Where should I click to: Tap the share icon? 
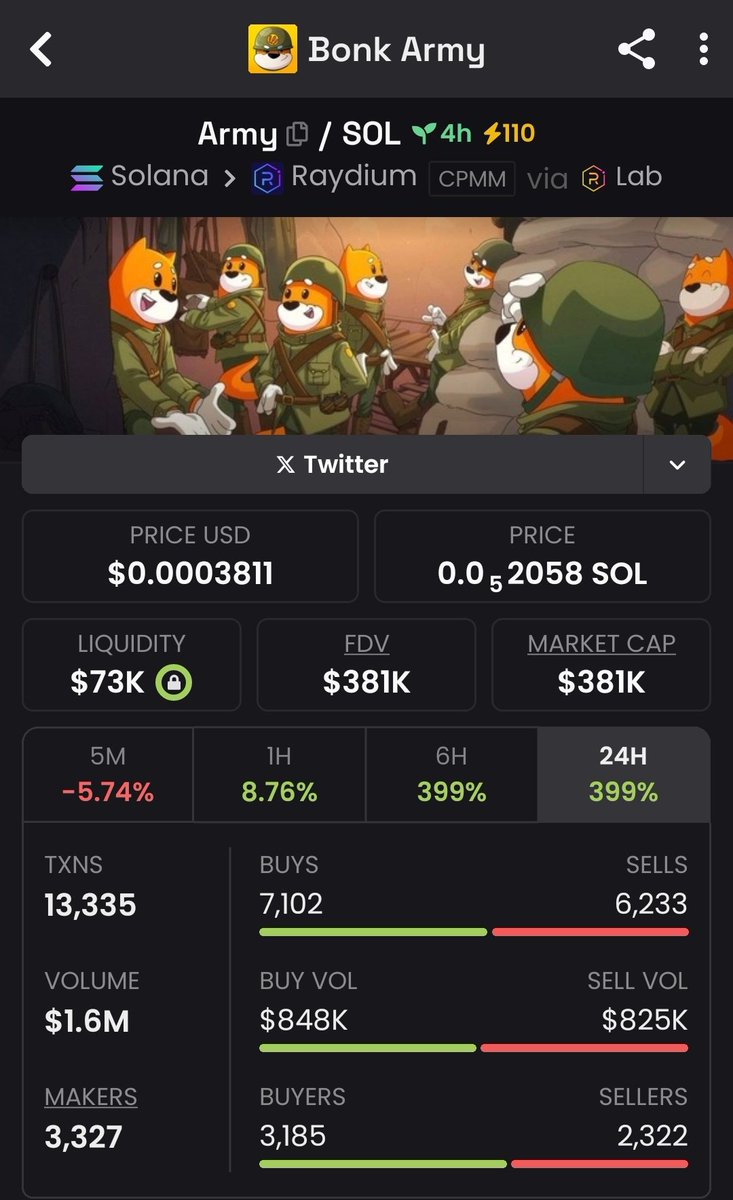click(636, 49)
